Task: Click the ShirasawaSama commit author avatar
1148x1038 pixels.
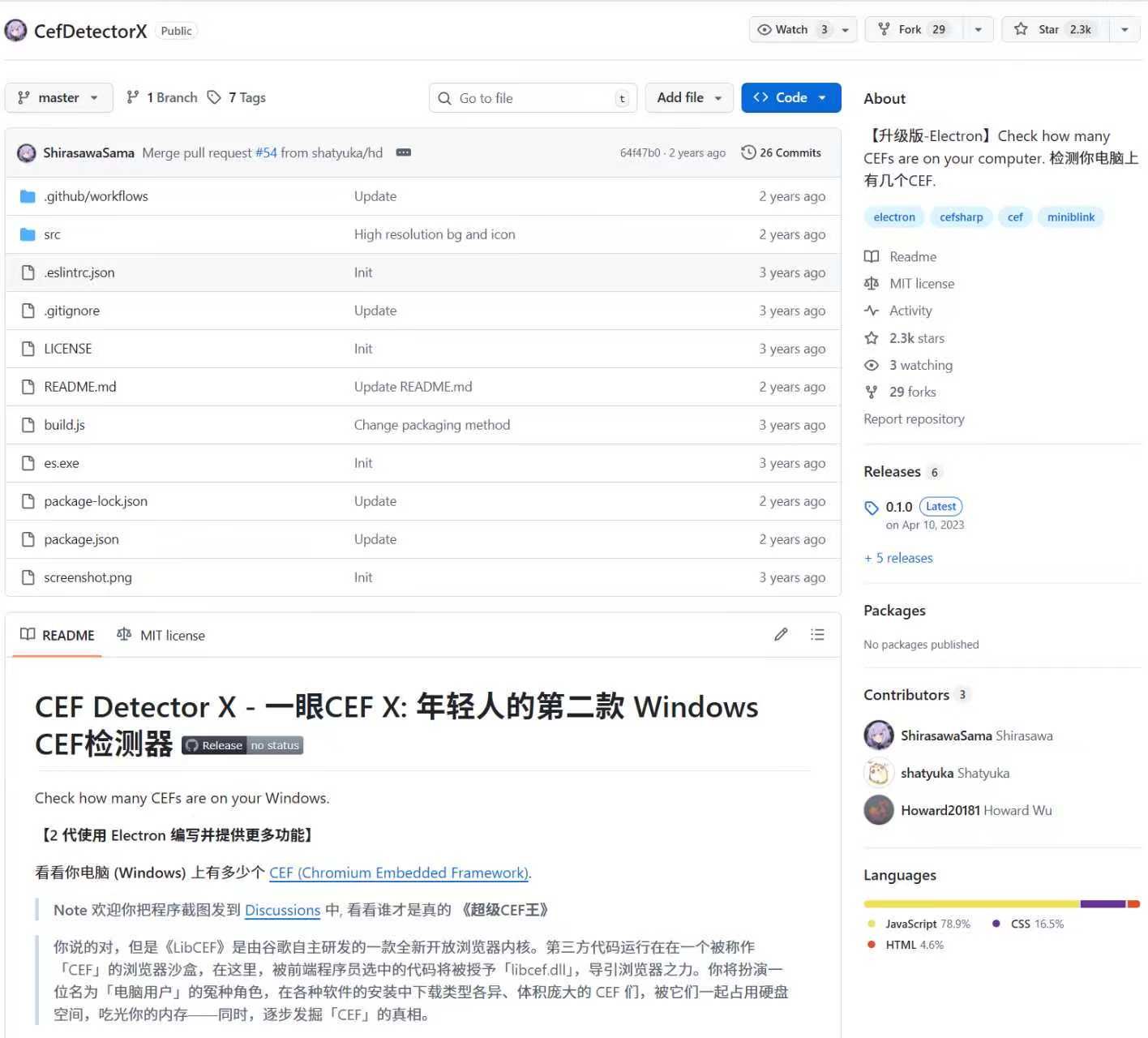Action: point(27,152)
